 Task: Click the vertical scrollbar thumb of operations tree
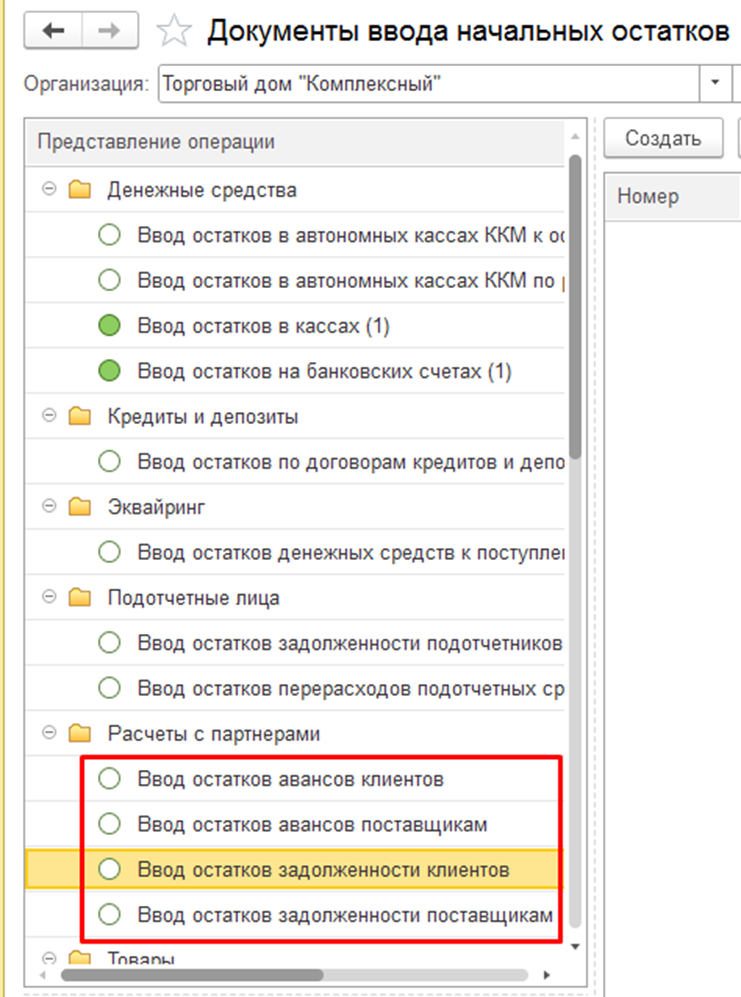point(576,306)
